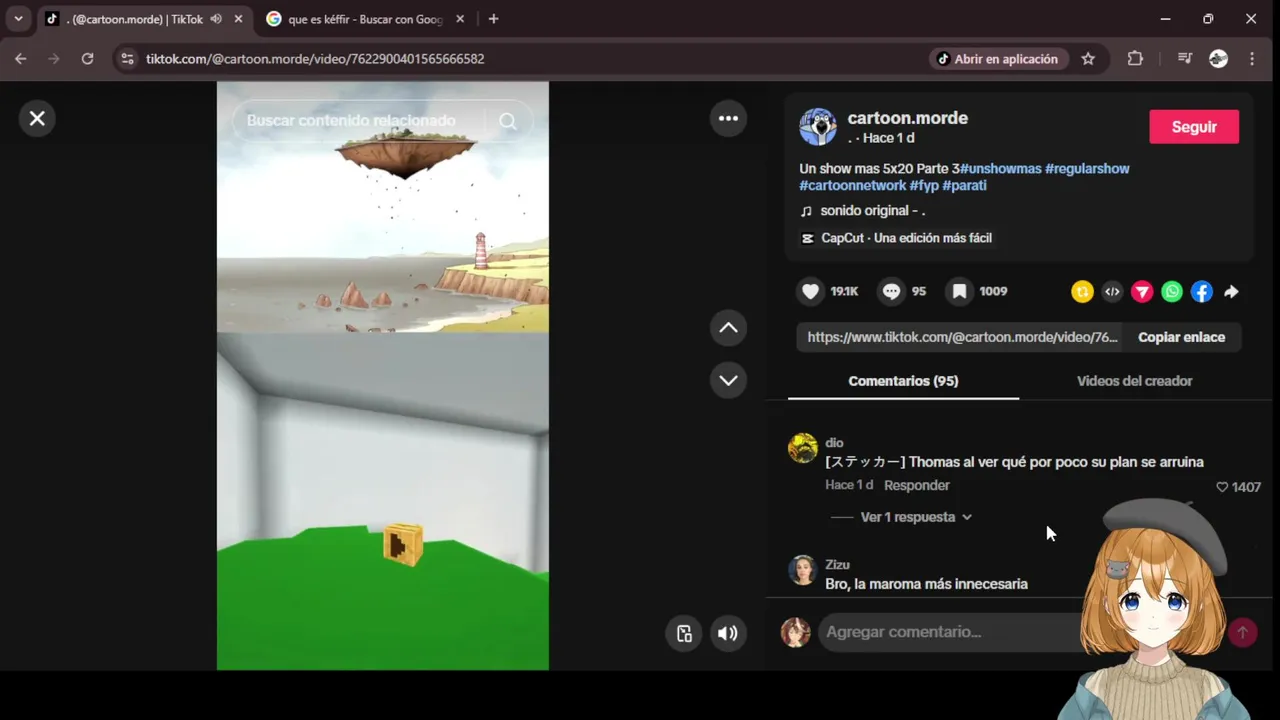Switch to Videos del creador tab

coord(1134,381)
